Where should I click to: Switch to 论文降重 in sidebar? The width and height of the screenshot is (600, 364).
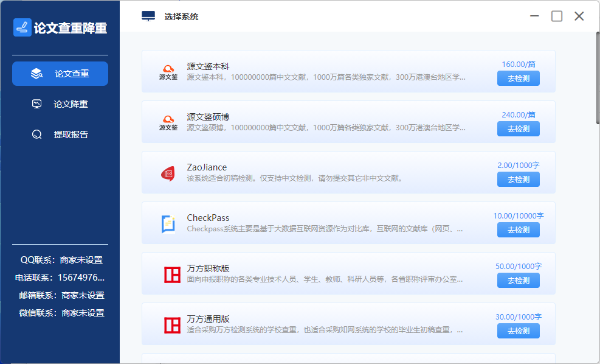pyautogui.click(x=60, y=104)
